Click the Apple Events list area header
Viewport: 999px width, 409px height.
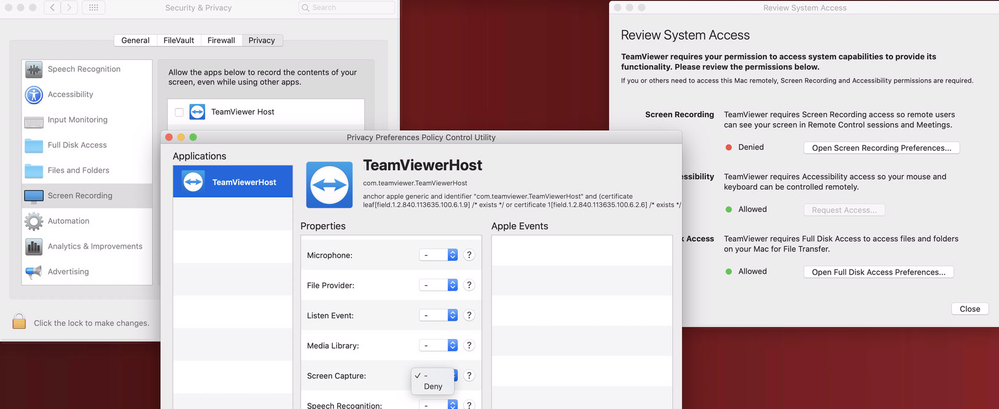tap(519, 226)
